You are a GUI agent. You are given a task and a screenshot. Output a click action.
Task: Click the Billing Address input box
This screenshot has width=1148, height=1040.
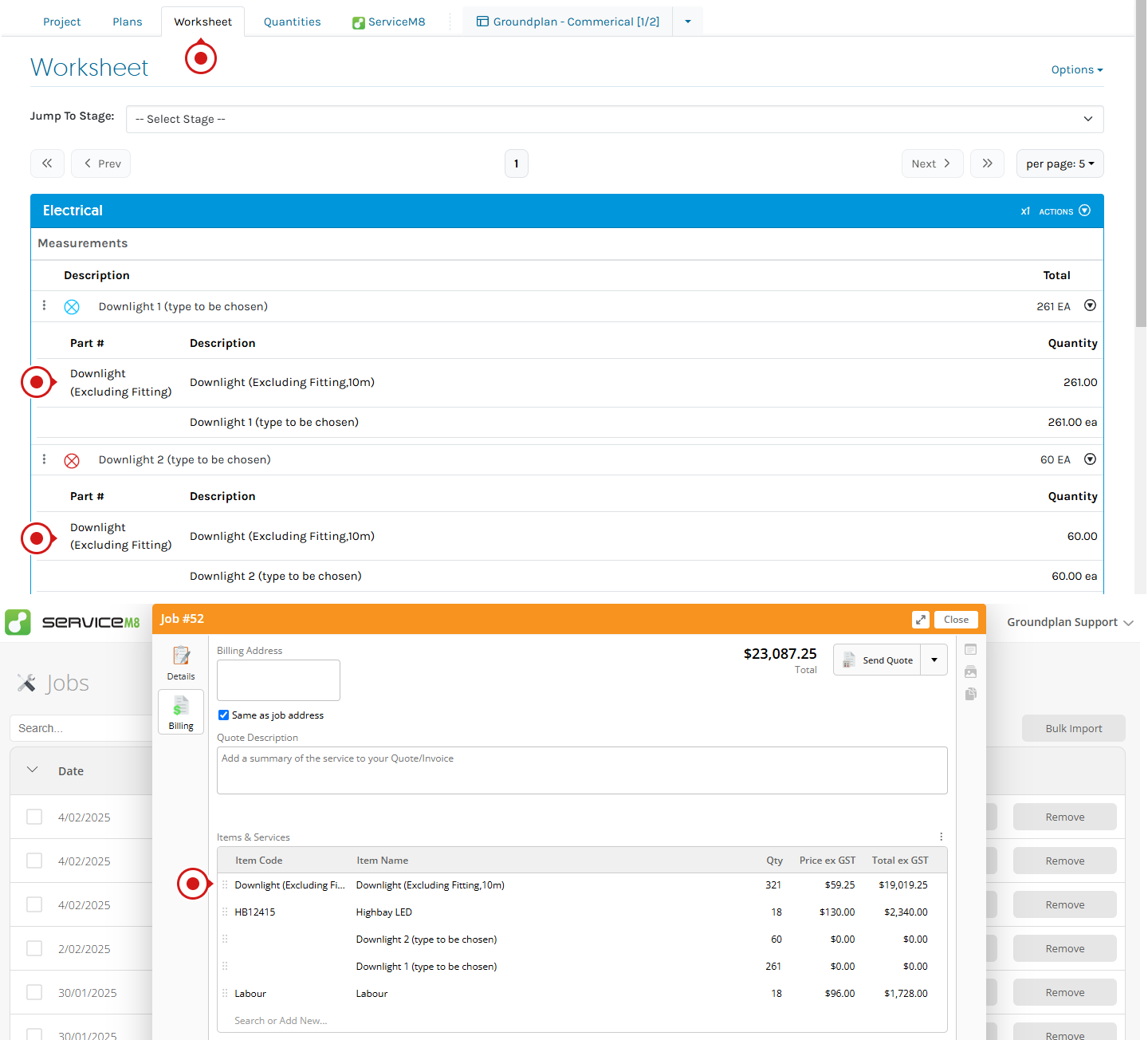278,680
